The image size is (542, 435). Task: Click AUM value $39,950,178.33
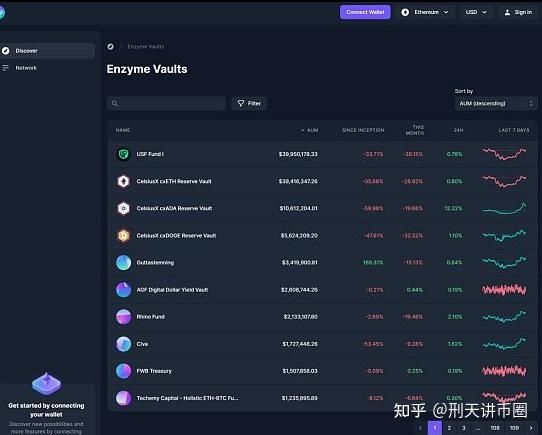click(298, 154)
